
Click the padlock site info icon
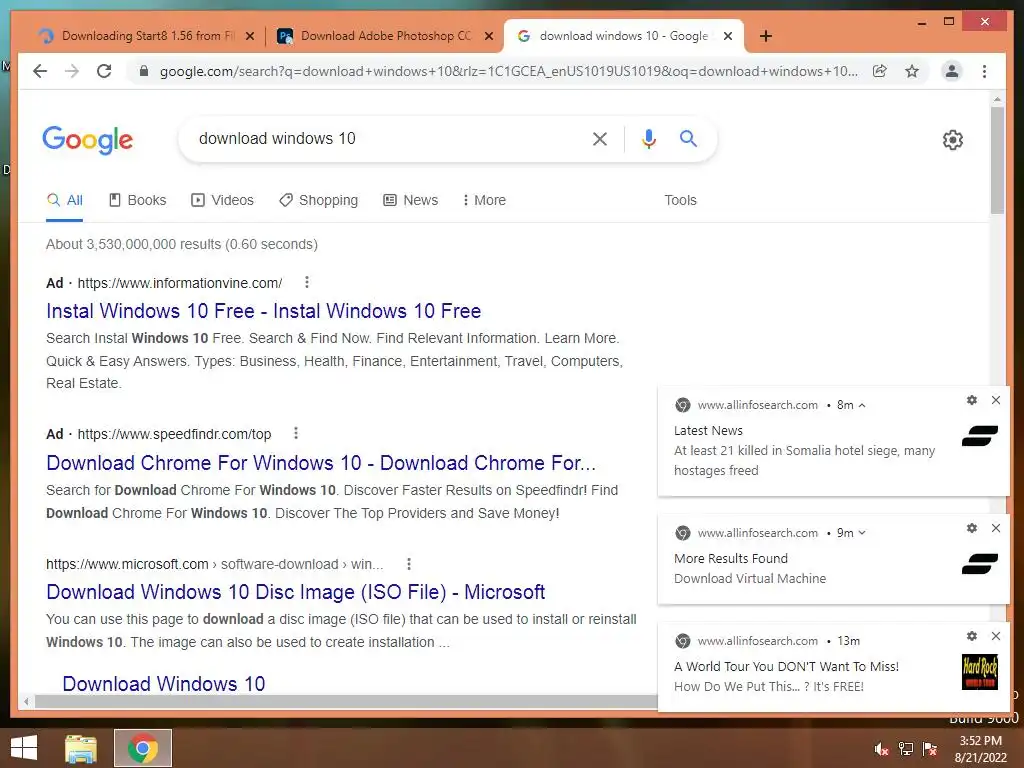click(x=144, y=71)
